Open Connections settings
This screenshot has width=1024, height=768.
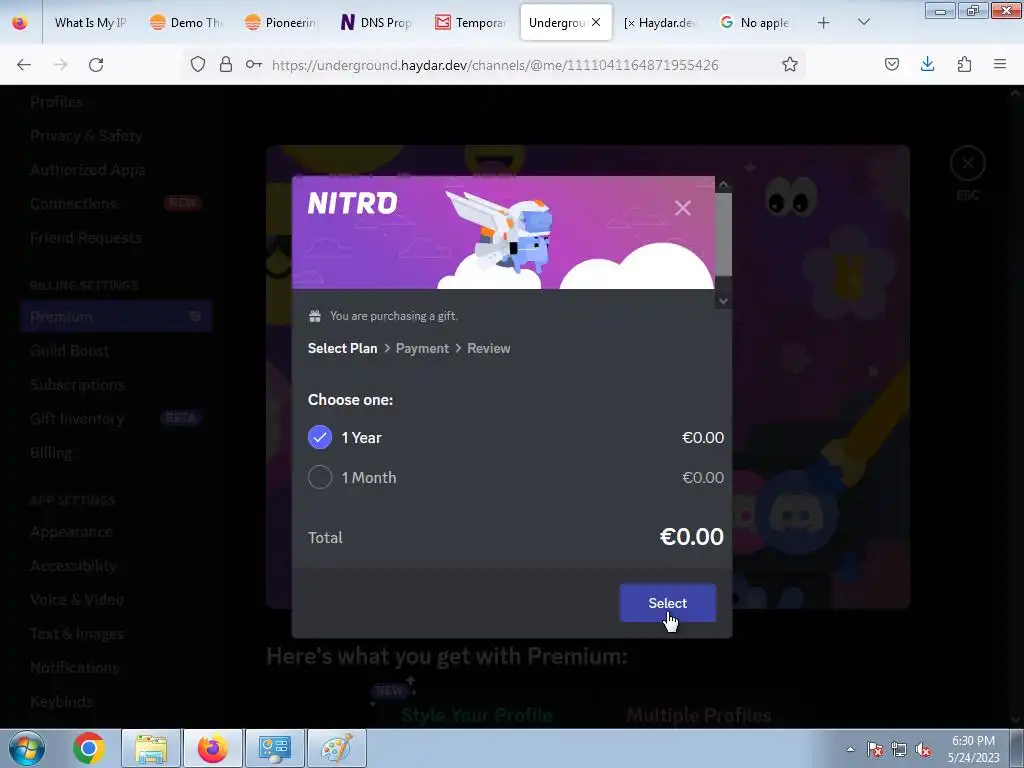(x=73, y=204)
